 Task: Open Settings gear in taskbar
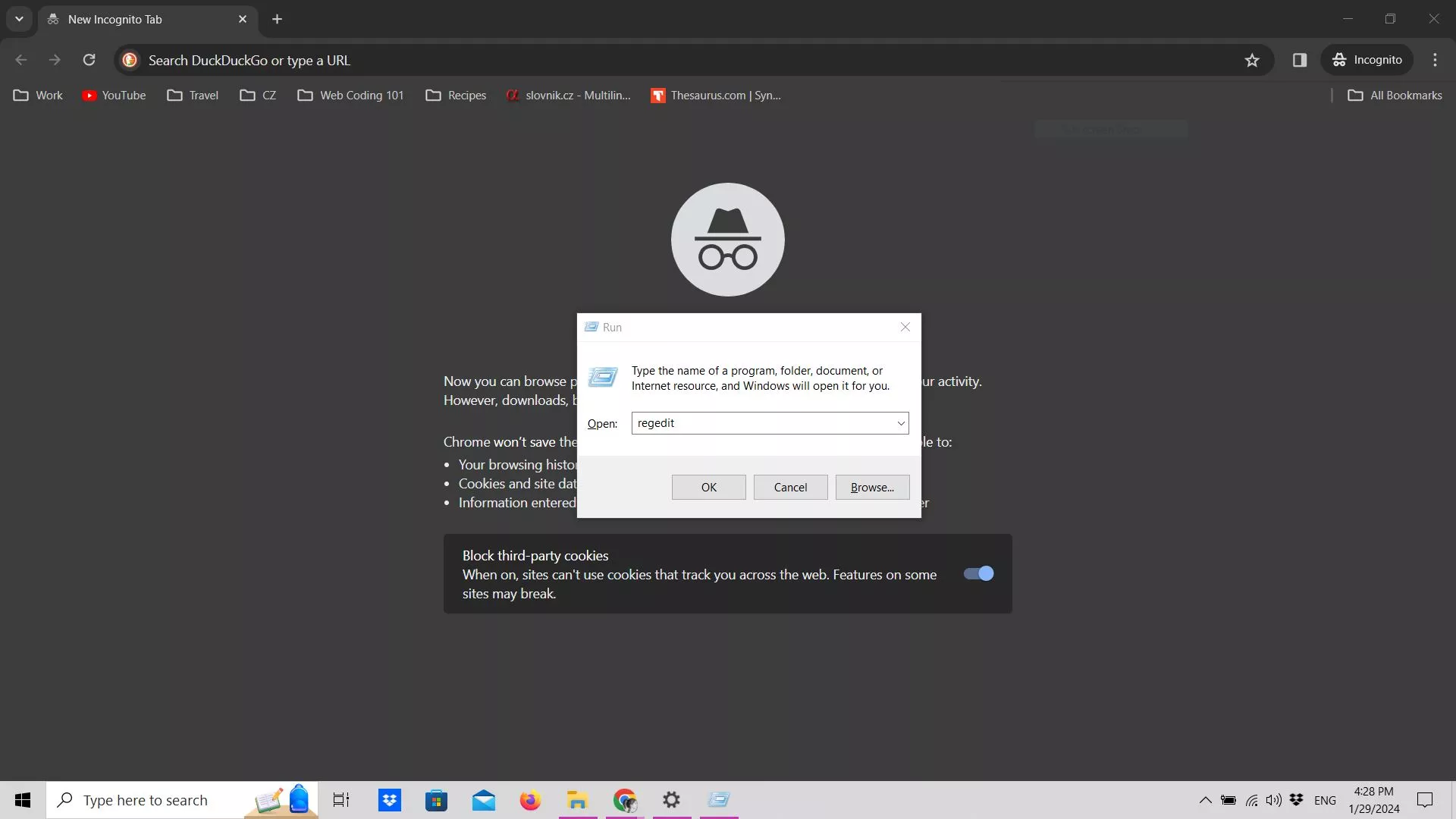click(671, 800)
